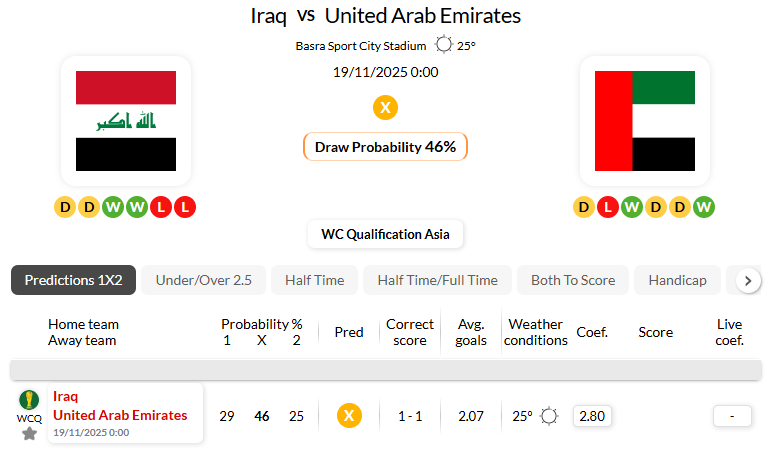
Task: Click the X prediction circle in match row
Action: (x=348, y=416)
